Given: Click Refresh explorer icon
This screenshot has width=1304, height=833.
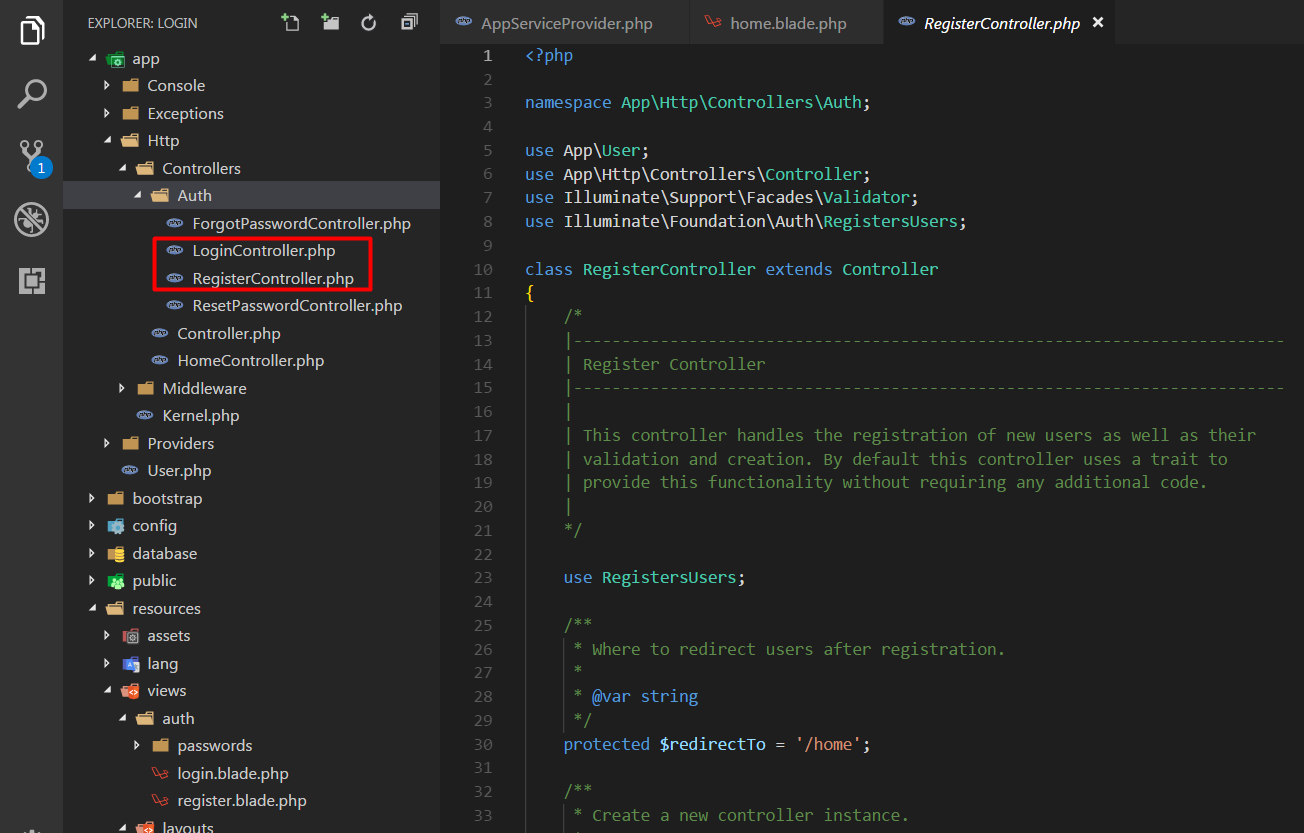Looking at the screenshot, I should click(369, 22).
